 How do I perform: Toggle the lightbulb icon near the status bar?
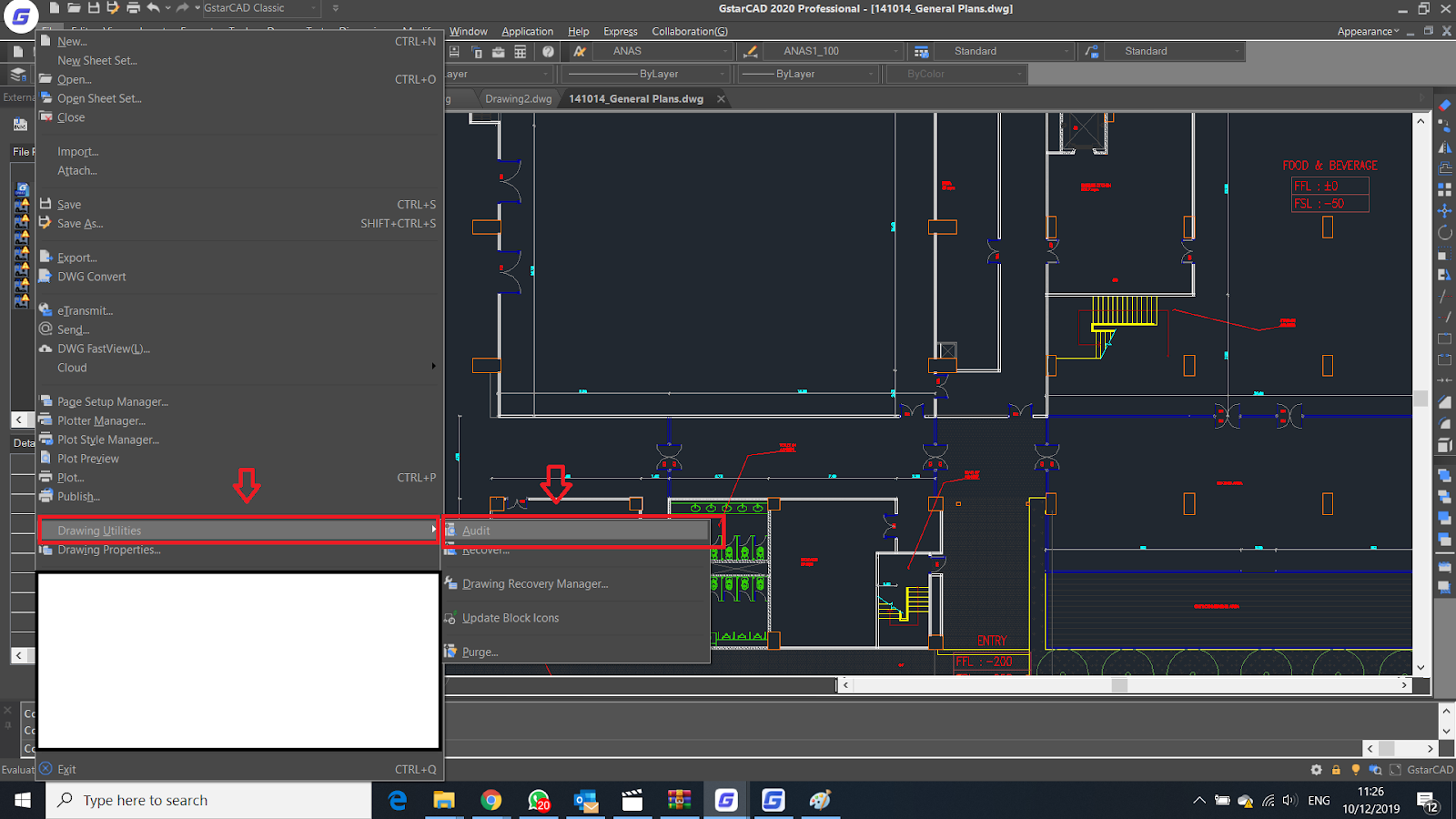pos(1355,769)
